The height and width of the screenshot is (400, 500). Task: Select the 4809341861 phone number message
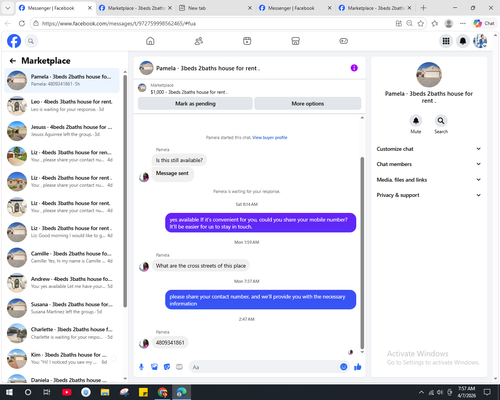(x=170, y=343)
